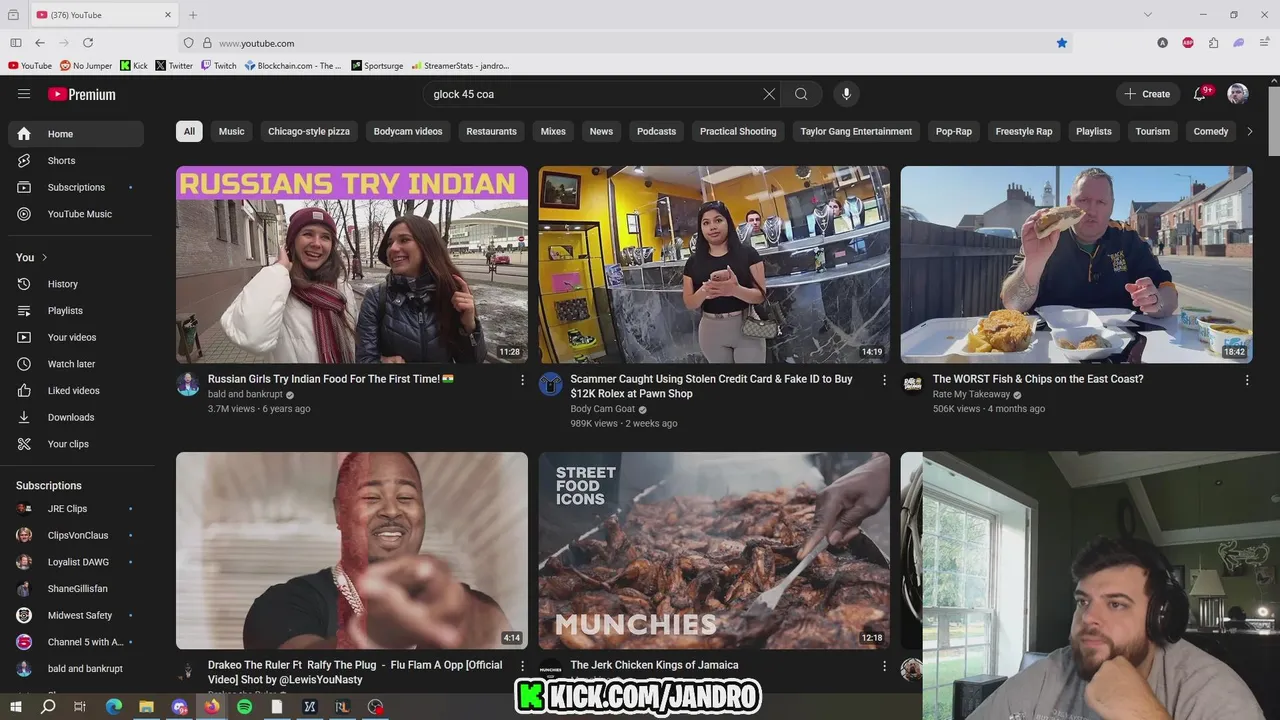Open more options for Jerk Chicken Kings video
The image size is (1280, 720).
point(884,666)
